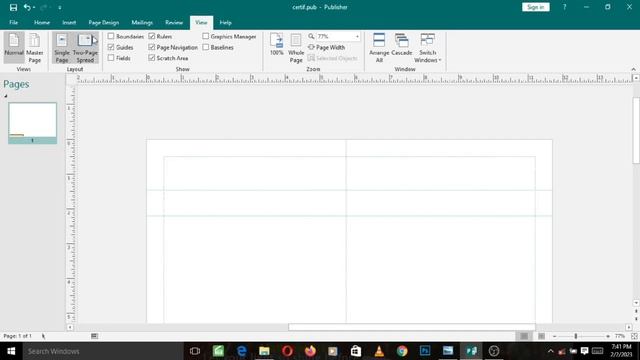Collapse the Pages pane section arrow
This screenshot has width=640, height=360.
(6, 96)
